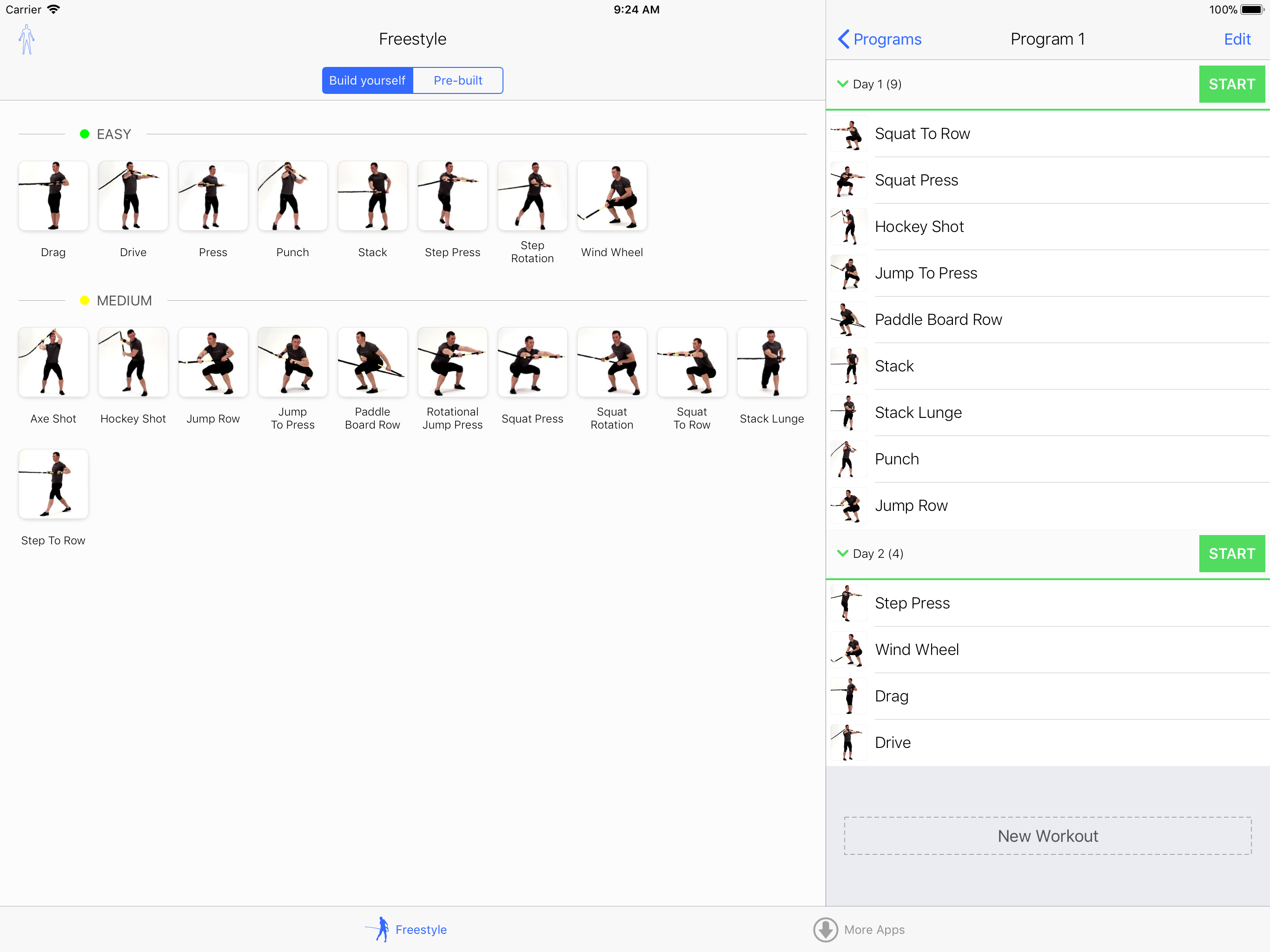
Task: Collapse the Day 1 (9) section
Action: point(842,84)
